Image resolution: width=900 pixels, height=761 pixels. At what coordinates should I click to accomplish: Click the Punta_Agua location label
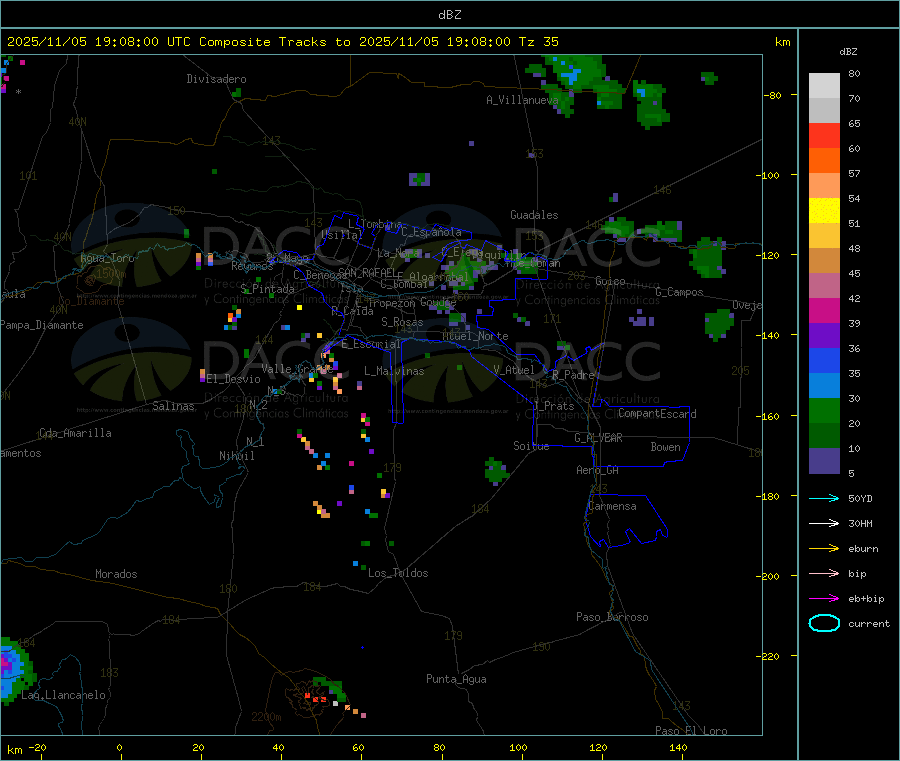click(x=456, y=679)
